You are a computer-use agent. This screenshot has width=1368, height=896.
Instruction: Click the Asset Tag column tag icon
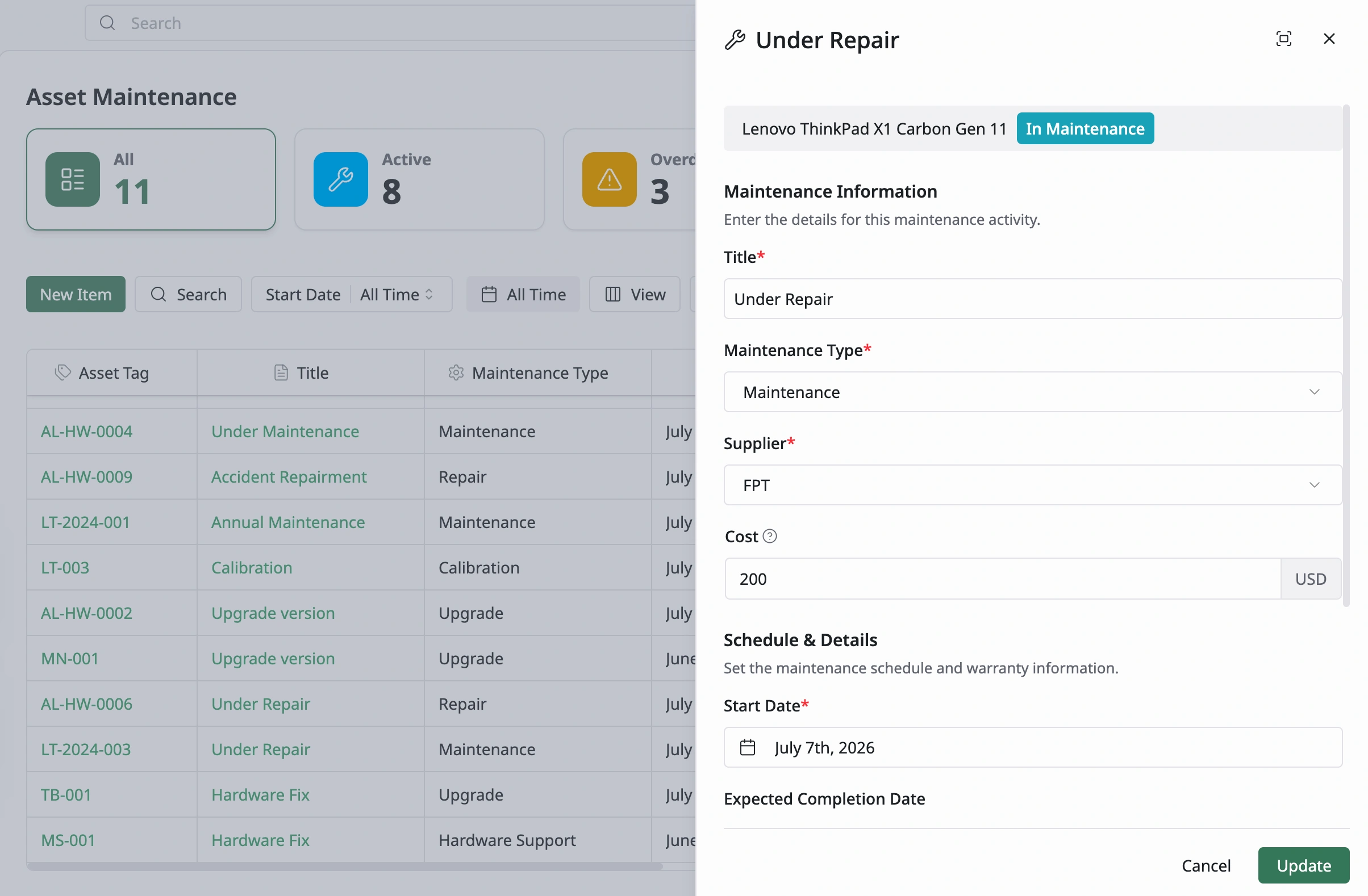coord(62,372)
